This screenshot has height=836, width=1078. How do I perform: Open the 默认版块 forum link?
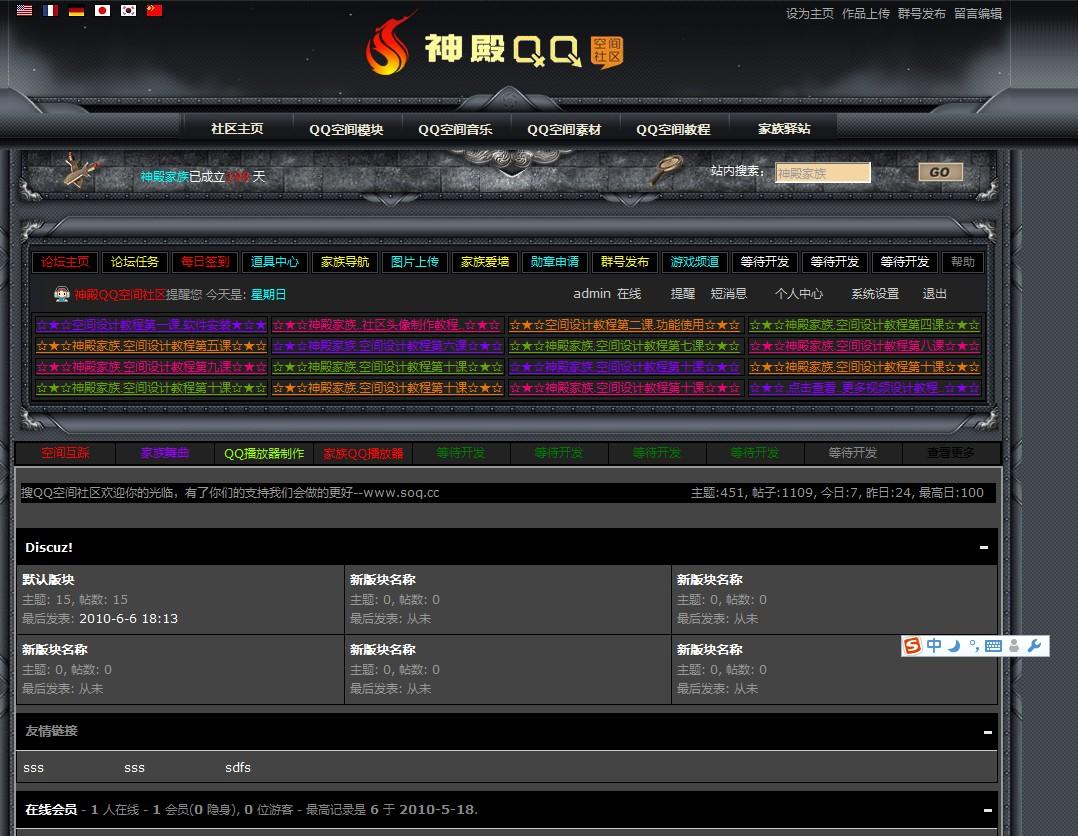(x=48, y=580)
